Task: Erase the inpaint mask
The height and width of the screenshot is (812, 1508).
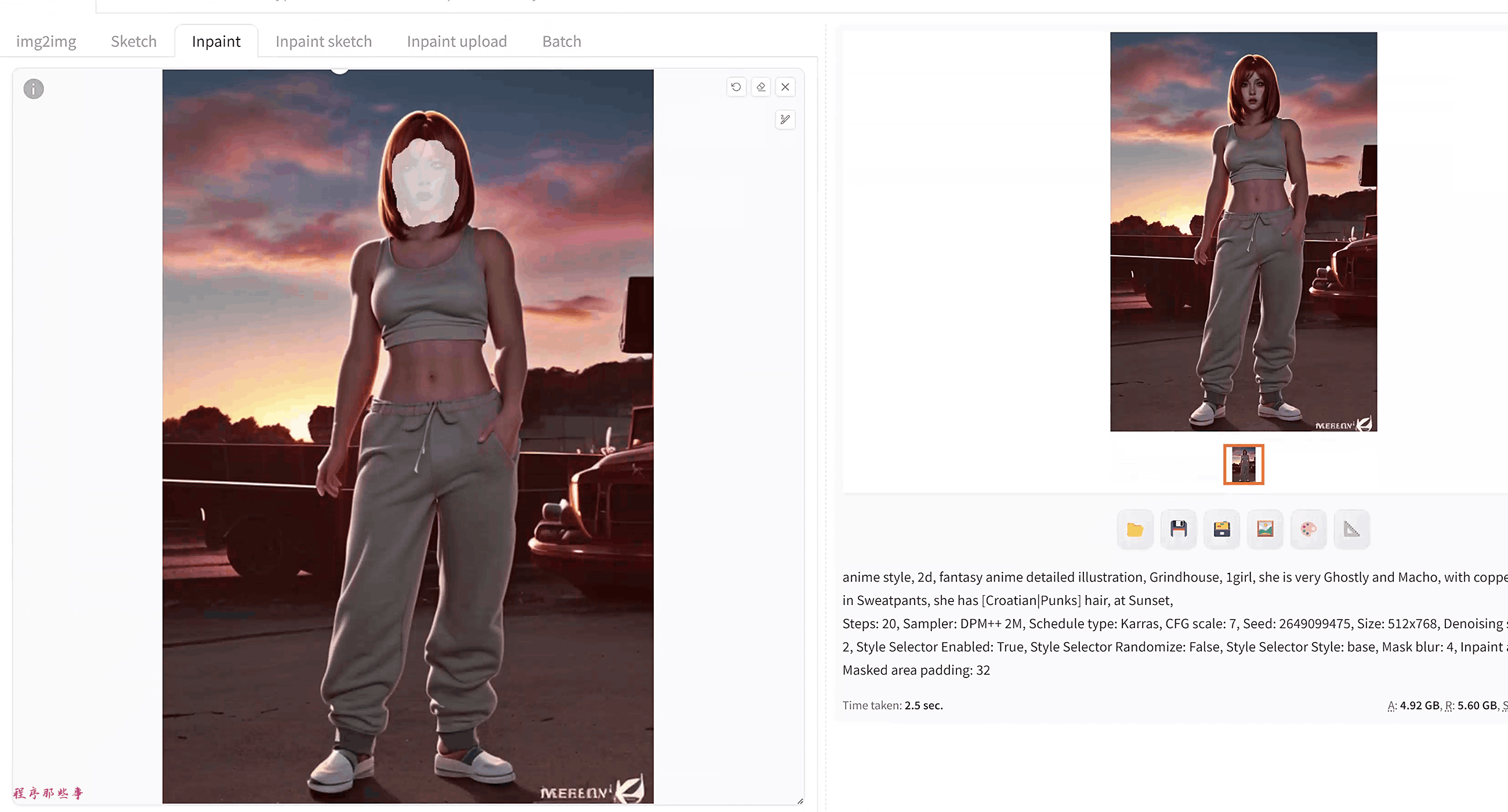Action: point(760,87)
